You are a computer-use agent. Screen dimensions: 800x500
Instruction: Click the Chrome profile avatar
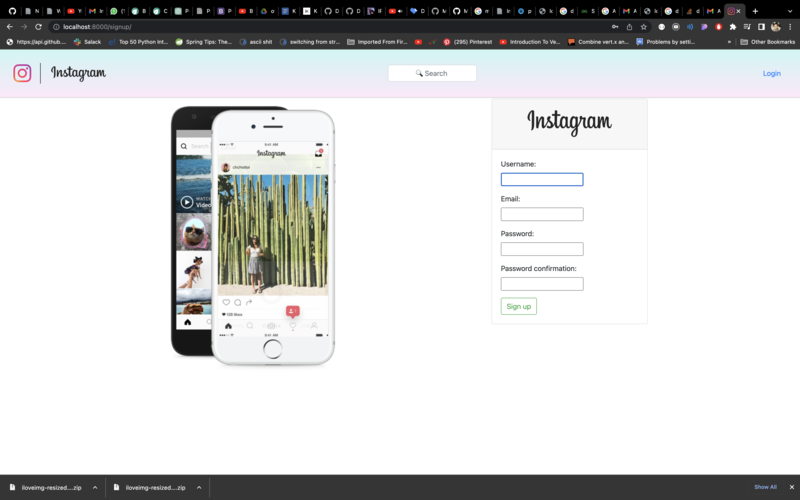pyautogui.click(x=775, y=27)
